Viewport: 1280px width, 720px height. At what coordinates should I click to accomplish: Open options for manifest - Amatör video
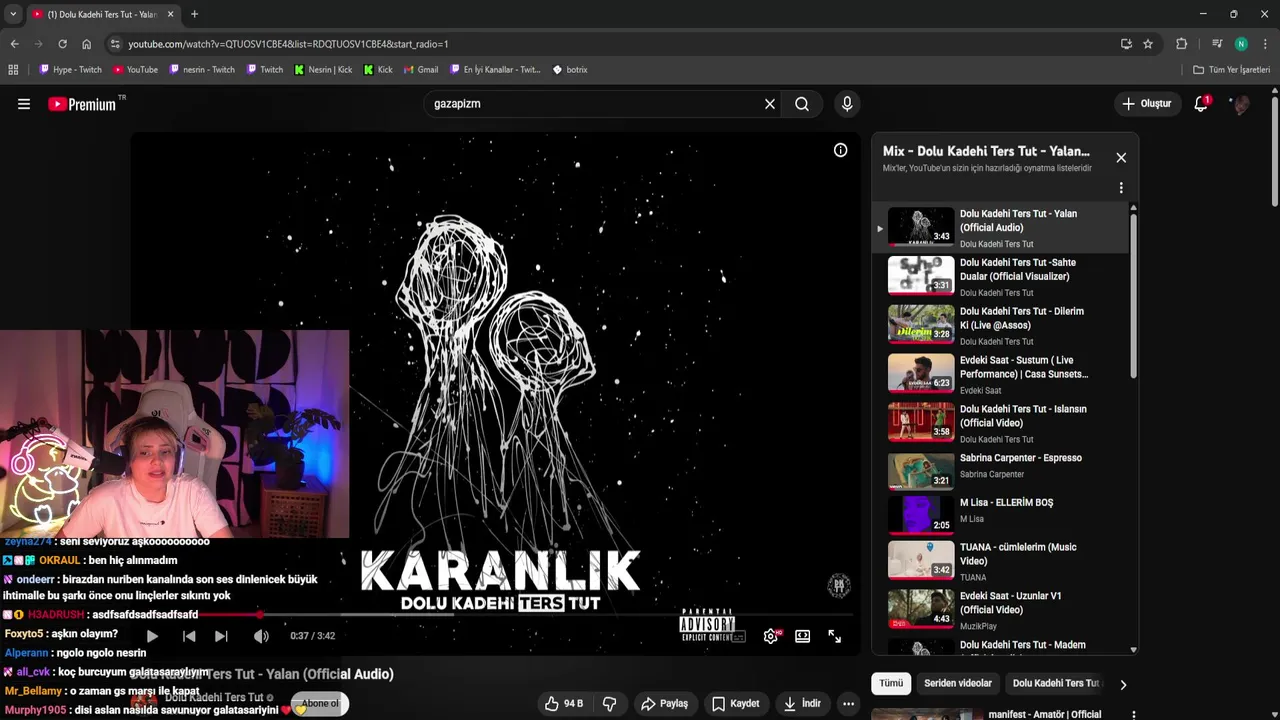(x=1134, y=715)
